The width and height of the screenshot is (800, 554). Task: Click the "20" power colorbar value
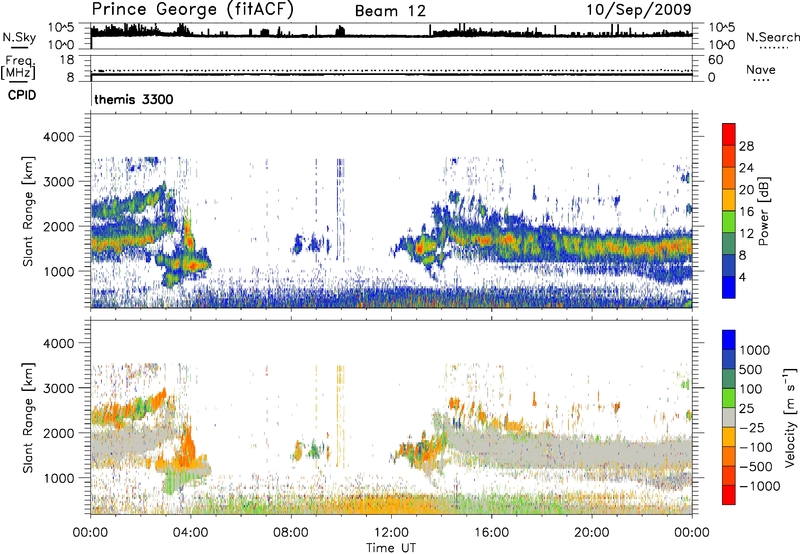coord(746,190)
